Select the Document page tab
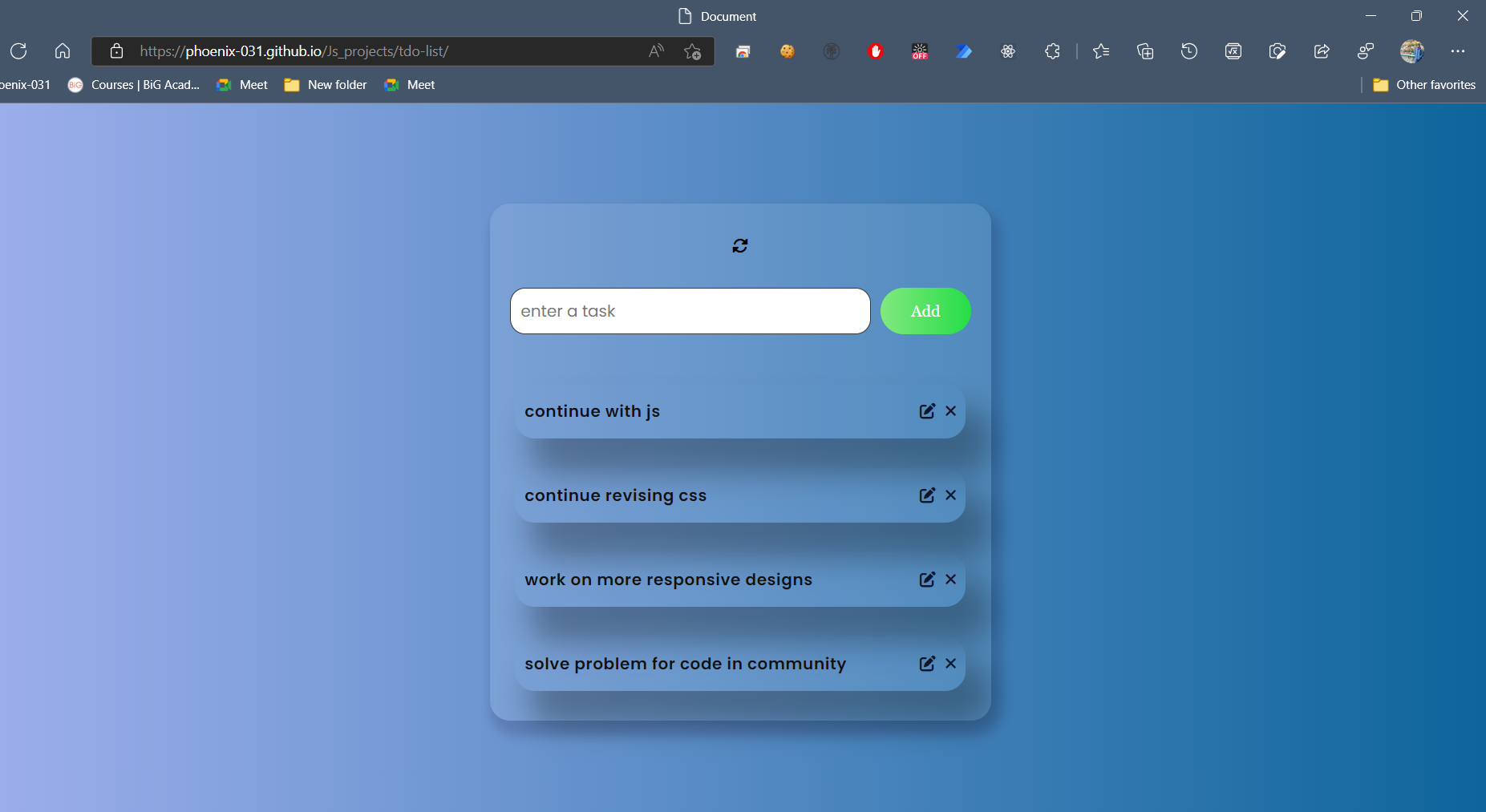1486x812 pixels. click(x=716, y=15)
